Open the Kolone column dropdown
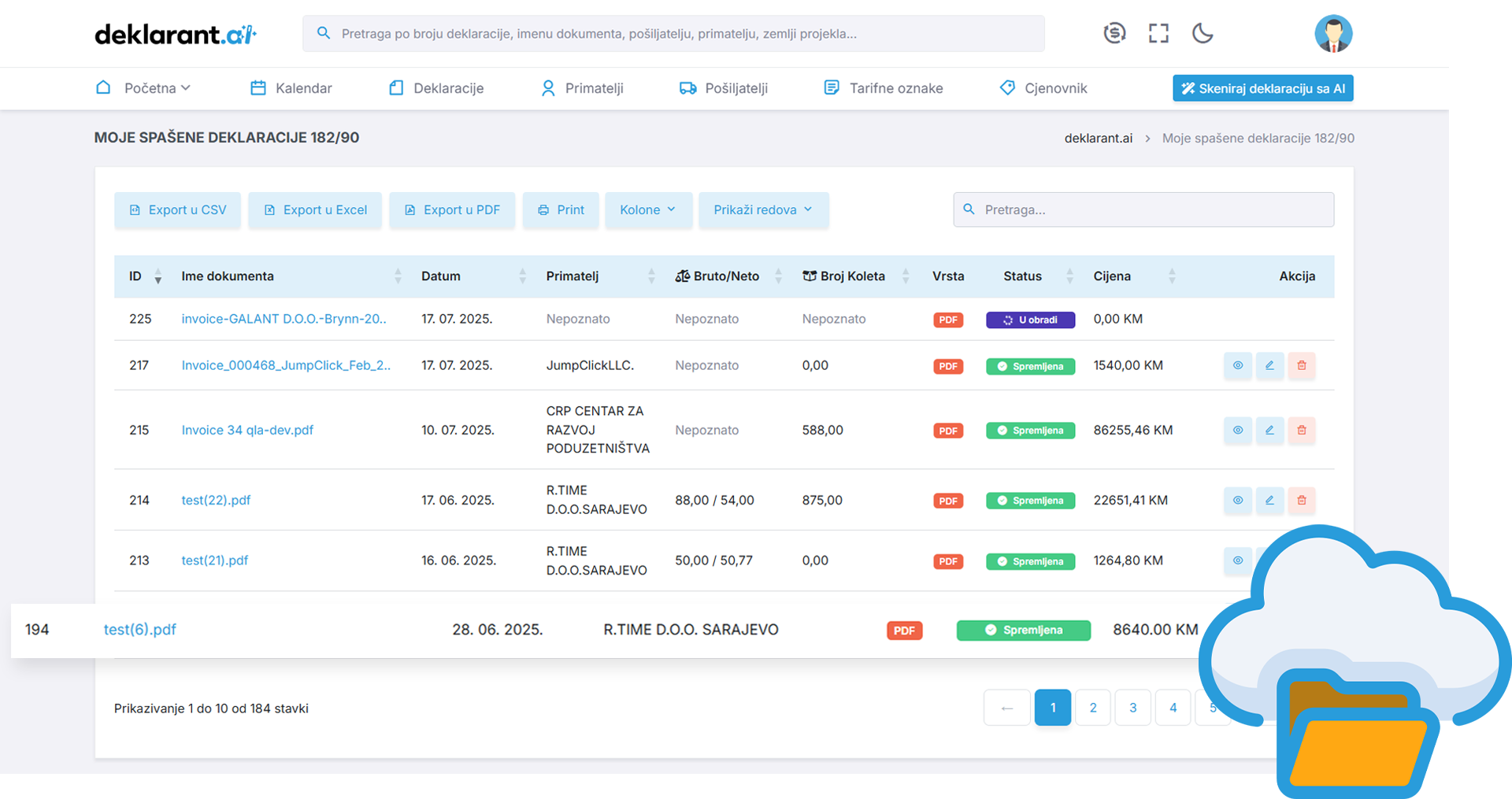This screenshot has width=1512, height=799. [x=647, y=210]
